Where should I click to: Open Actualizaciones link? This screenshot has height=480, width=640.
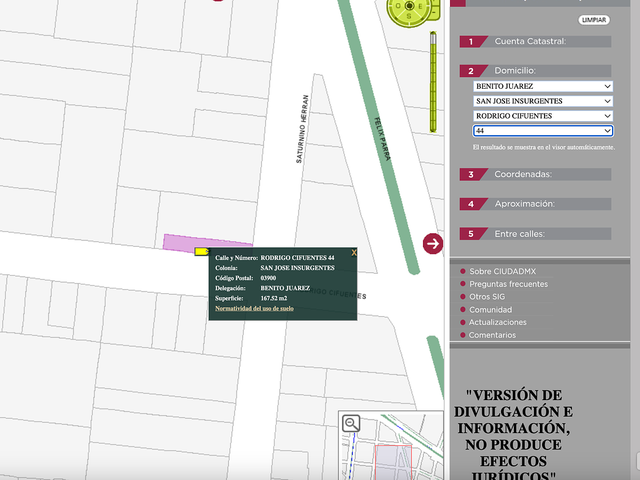pyautogui.click(x=497, y=322)
